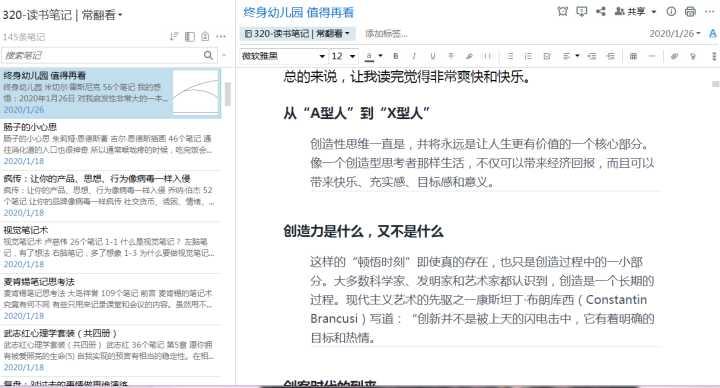This screenshot has width=720, height=388.
Task: Start presentation mode for this note
Action: (x=582, y=11)
